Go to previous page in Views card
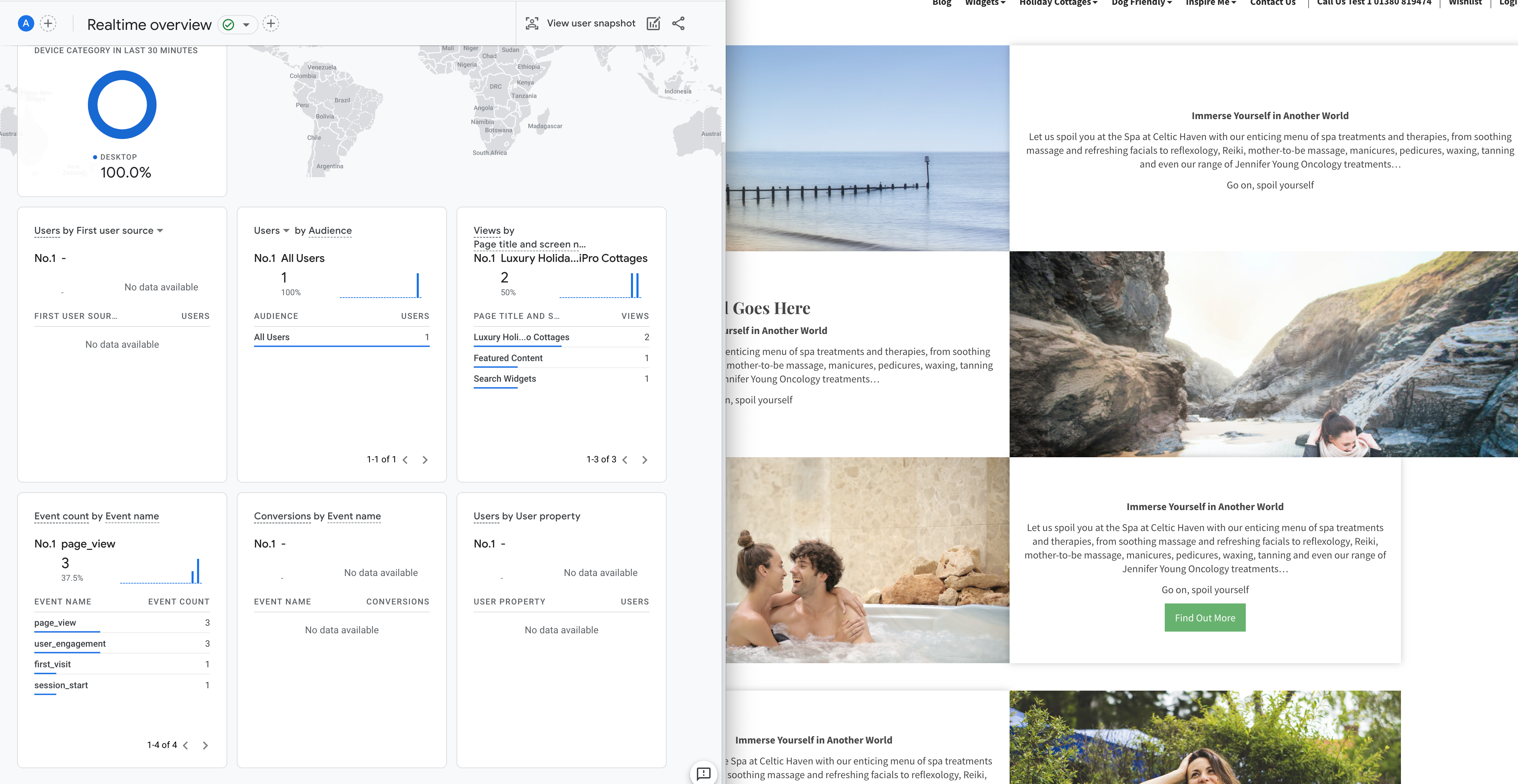 [625, 459]
